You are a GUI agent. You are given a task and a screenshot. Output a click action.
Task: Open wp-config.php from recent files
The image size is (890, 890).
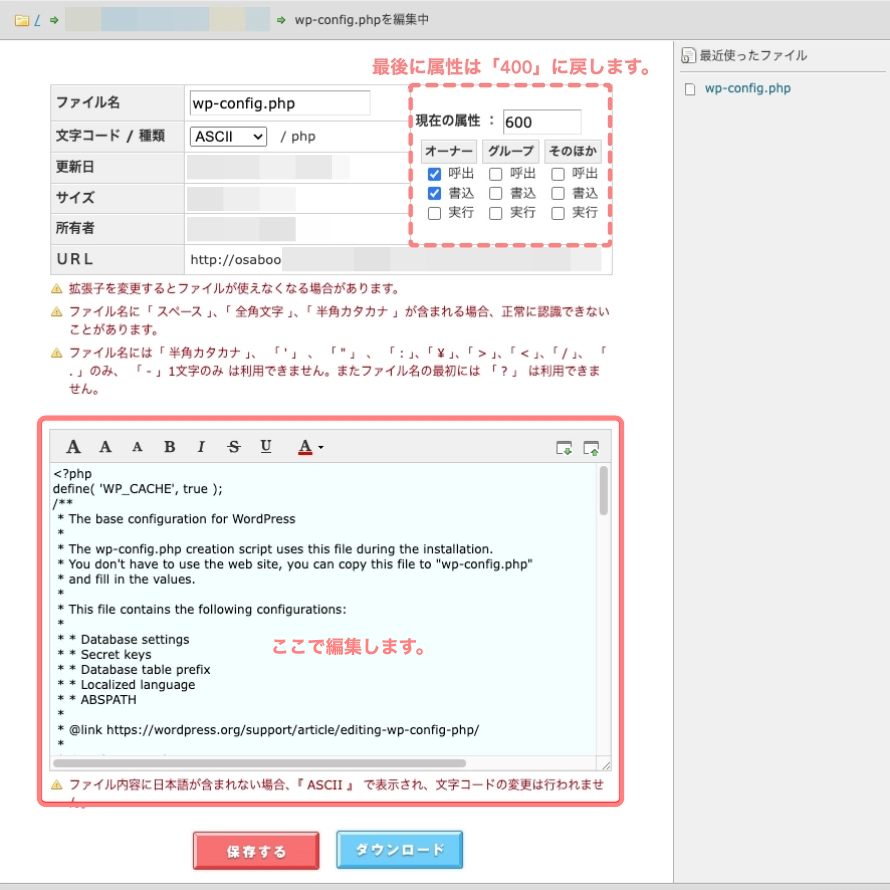748,89
